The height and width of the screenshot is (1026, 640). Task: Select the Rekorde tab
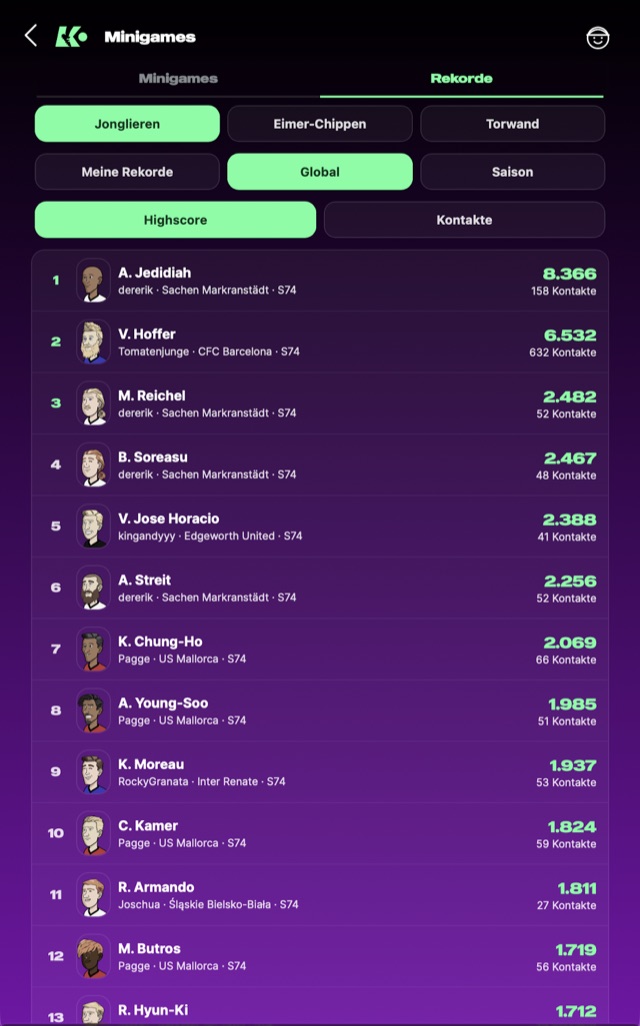tap(461, 79)
